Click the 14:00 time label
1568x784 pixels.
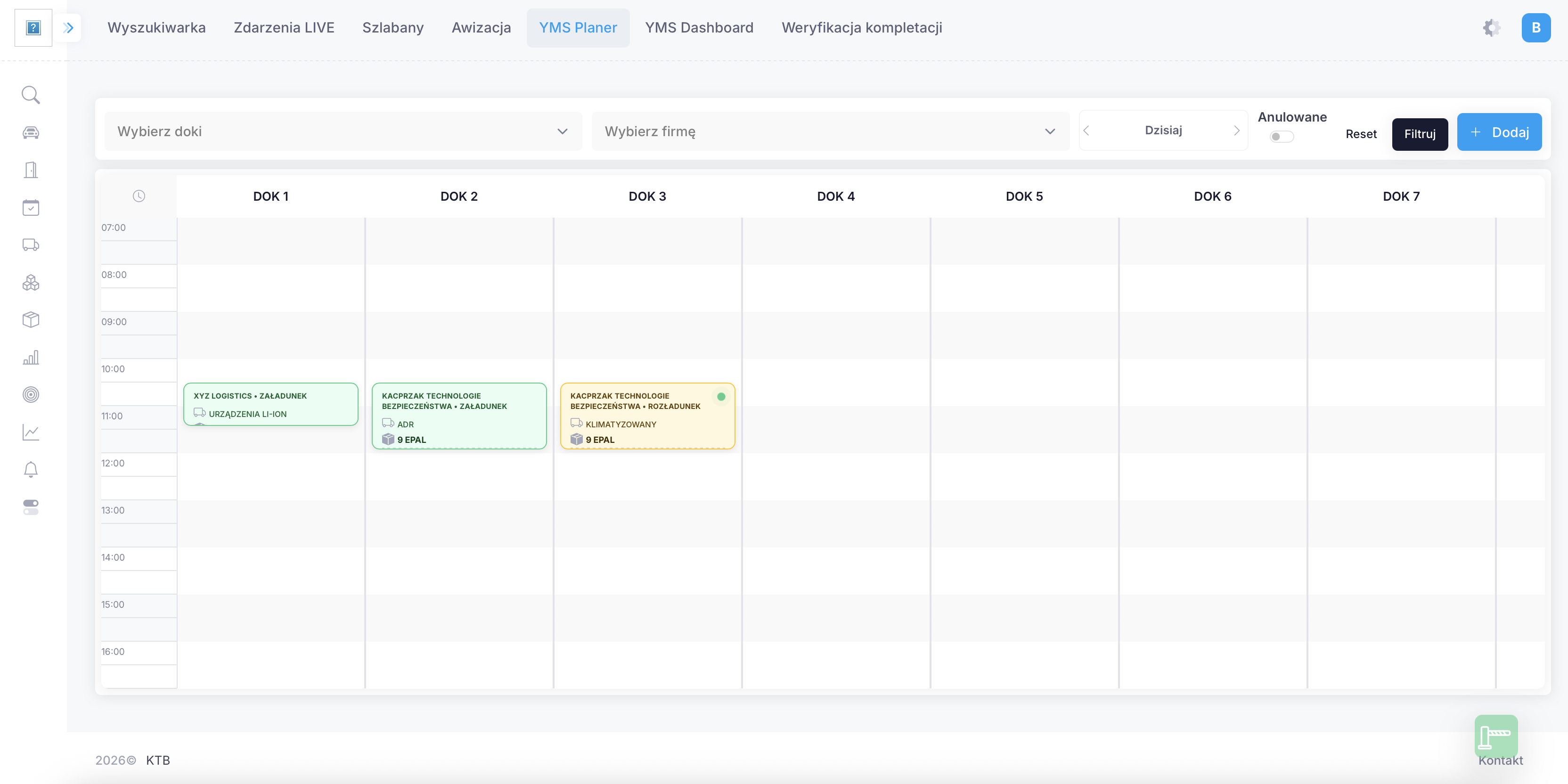pos(113,557)
